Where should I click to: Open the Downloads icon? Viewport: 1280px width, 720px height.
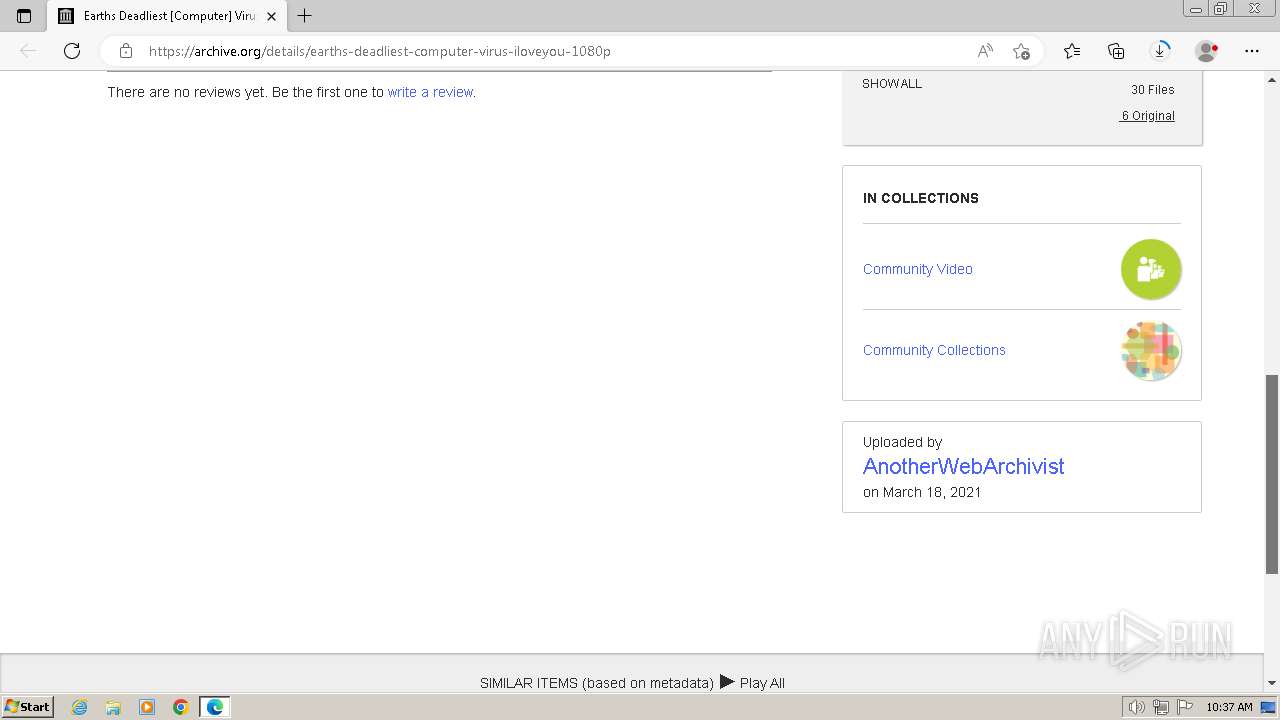1160,50
